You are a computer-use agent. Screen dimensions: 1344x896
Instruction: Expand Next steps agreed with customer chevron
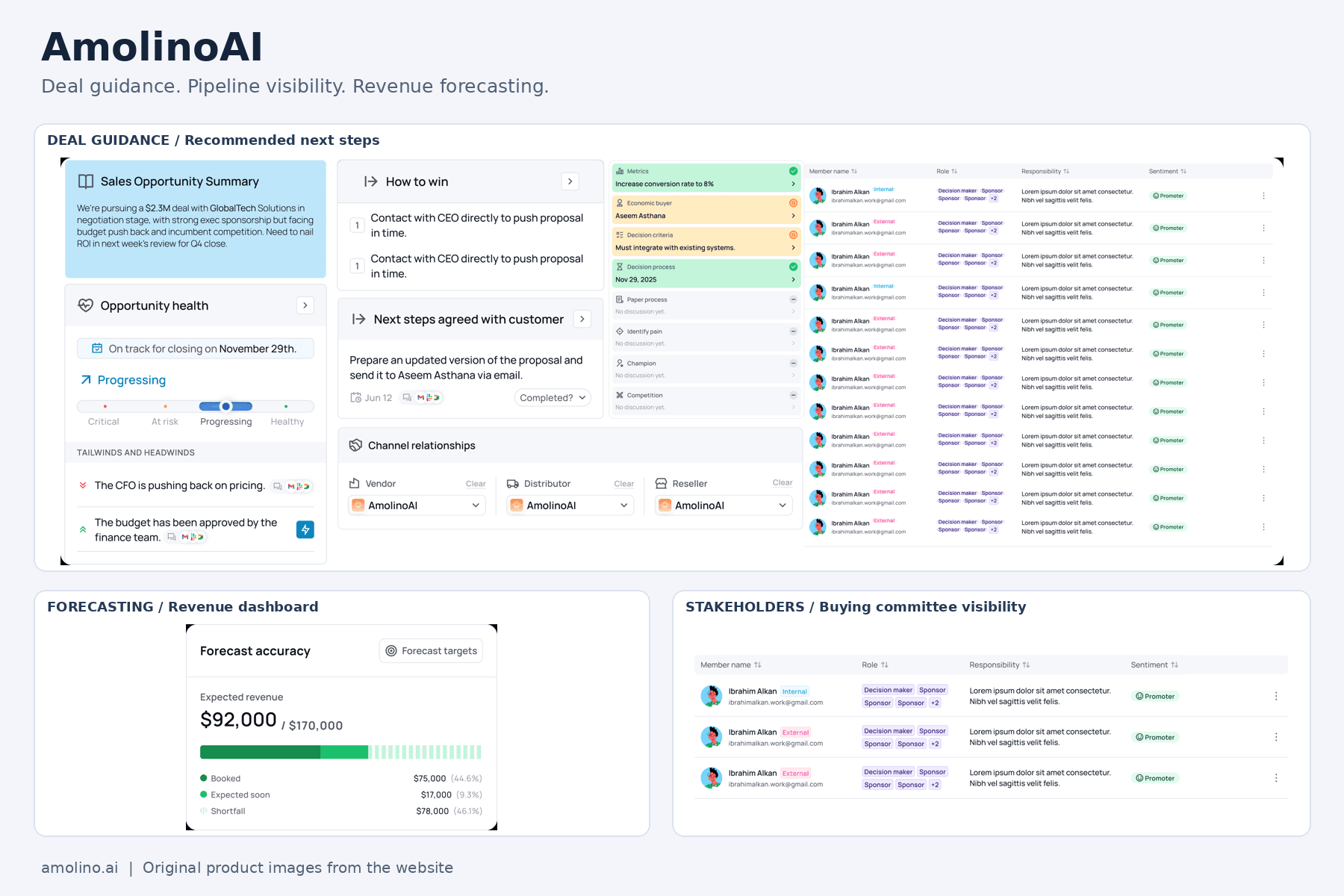click(x=582, y=319)
